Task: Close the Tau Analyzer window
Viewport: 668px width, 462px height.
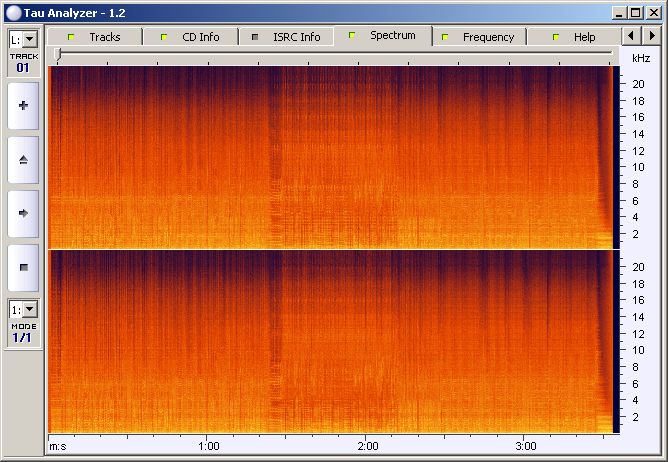Action: (653, 13)
